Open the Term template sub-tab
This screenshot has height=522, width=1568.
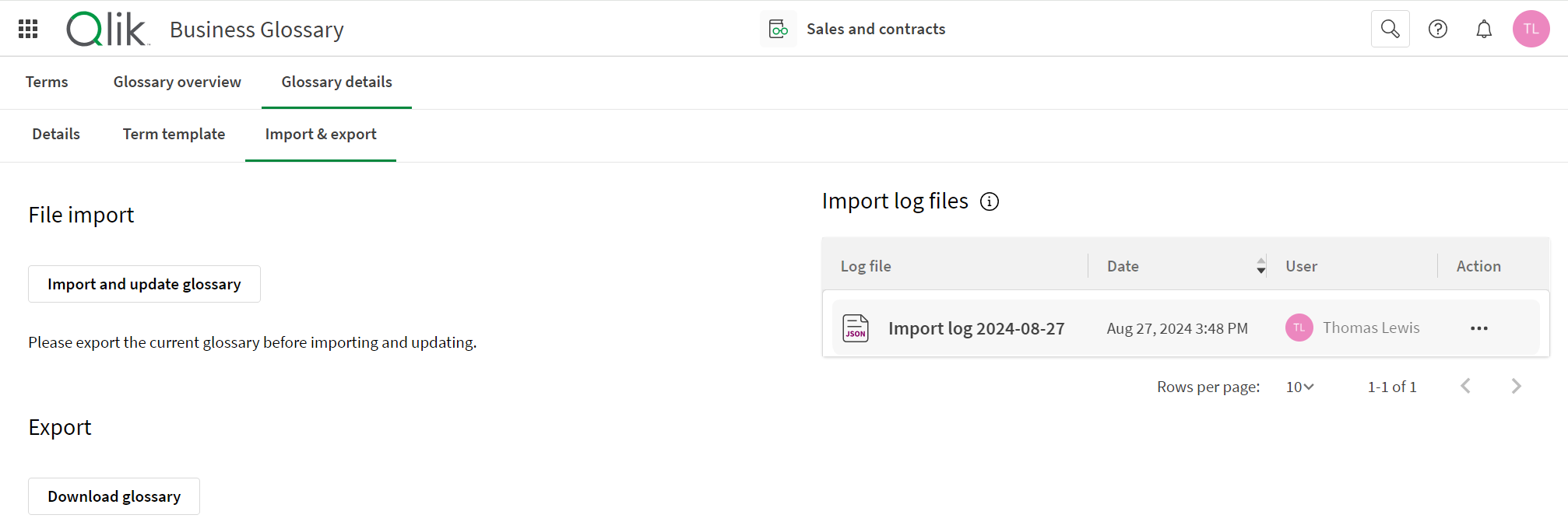(x=174, y=134)
